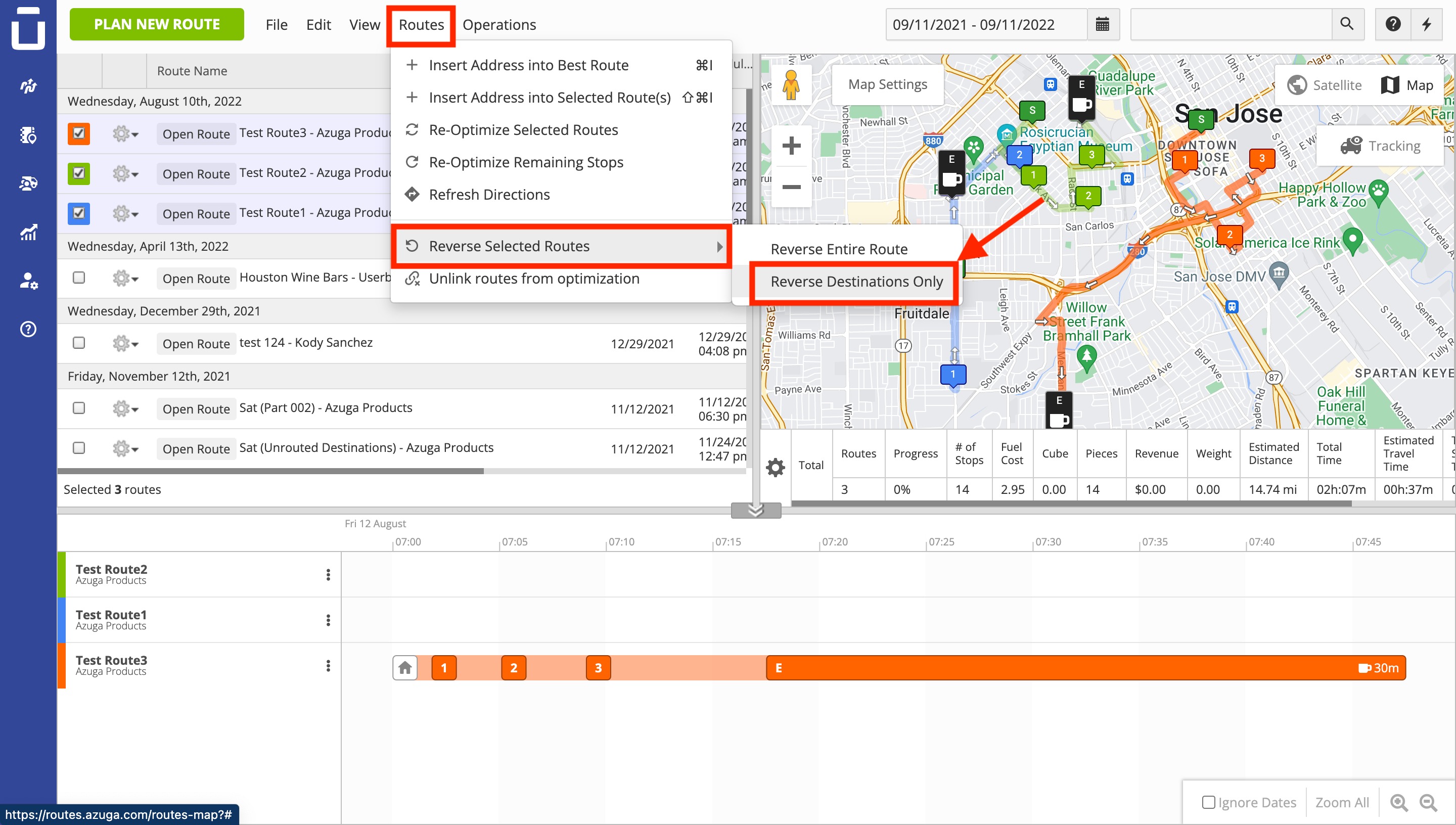
Task: Open gear dropdown for Test Route3
Action: point(125,134)
